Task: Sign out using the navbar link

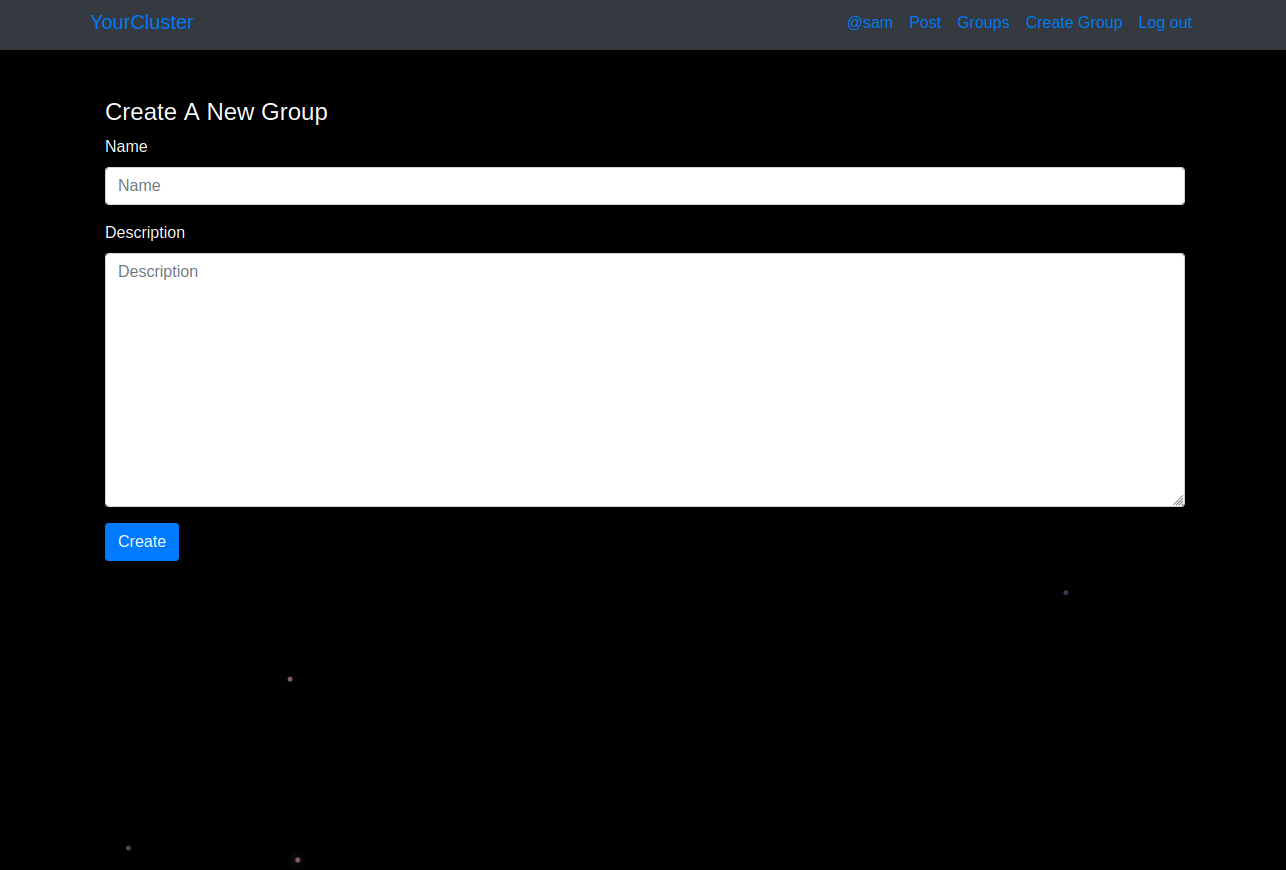Action: [x=1164, y=22]
